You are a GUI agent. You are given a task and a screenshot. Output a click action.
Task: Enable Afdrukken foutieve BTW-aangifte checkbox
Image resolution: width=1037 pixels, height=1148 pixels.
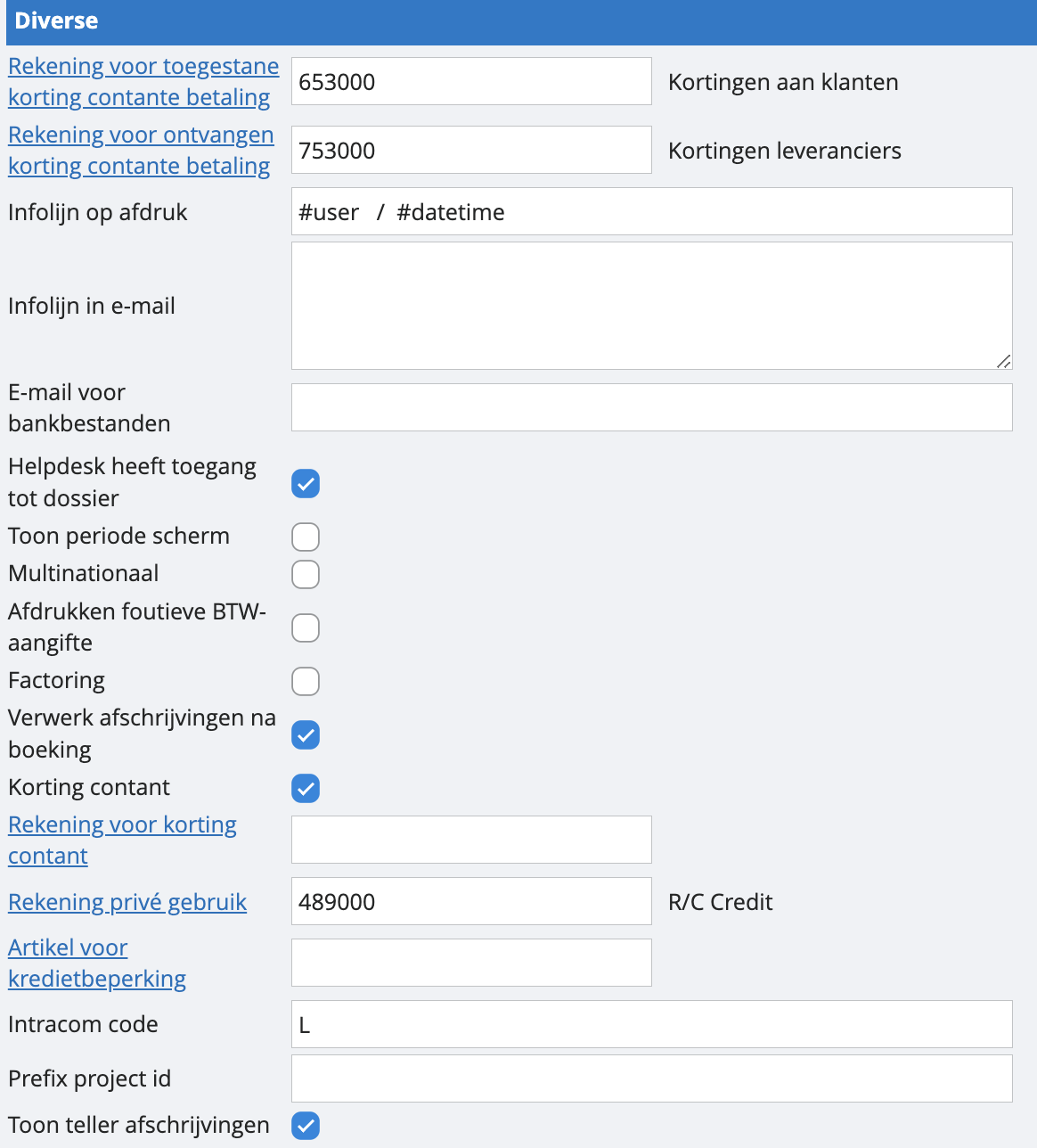(306, 628)
